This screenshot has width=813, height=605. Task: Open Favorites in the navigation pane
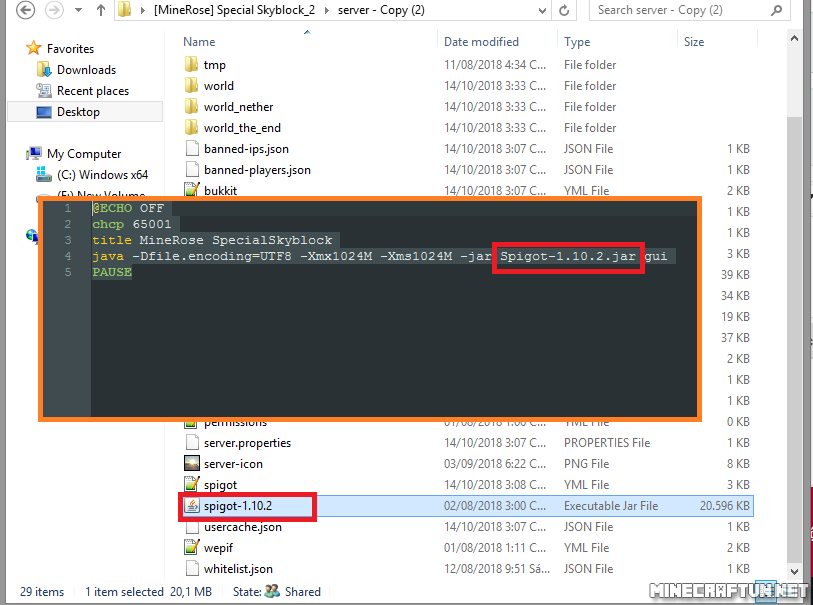coord(71,49)
